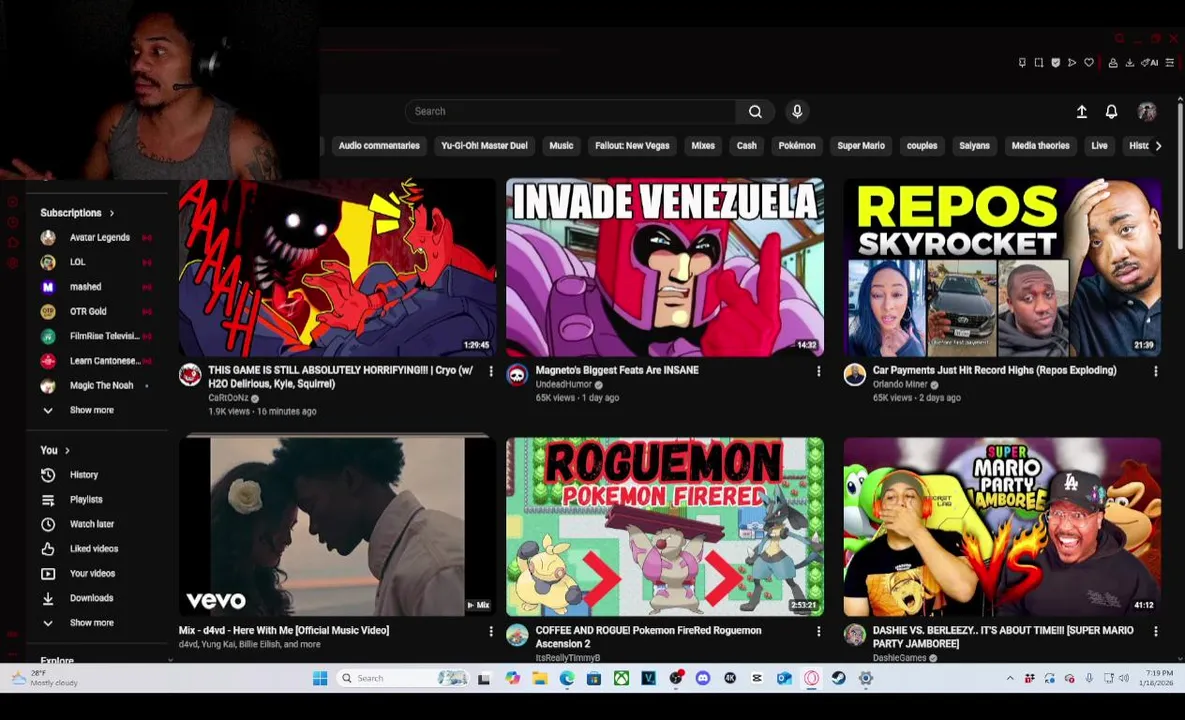Screen dimensions: 1185x720
Task: Click the browser send/flow arrow icon
Action: (x=1072, y=63)
